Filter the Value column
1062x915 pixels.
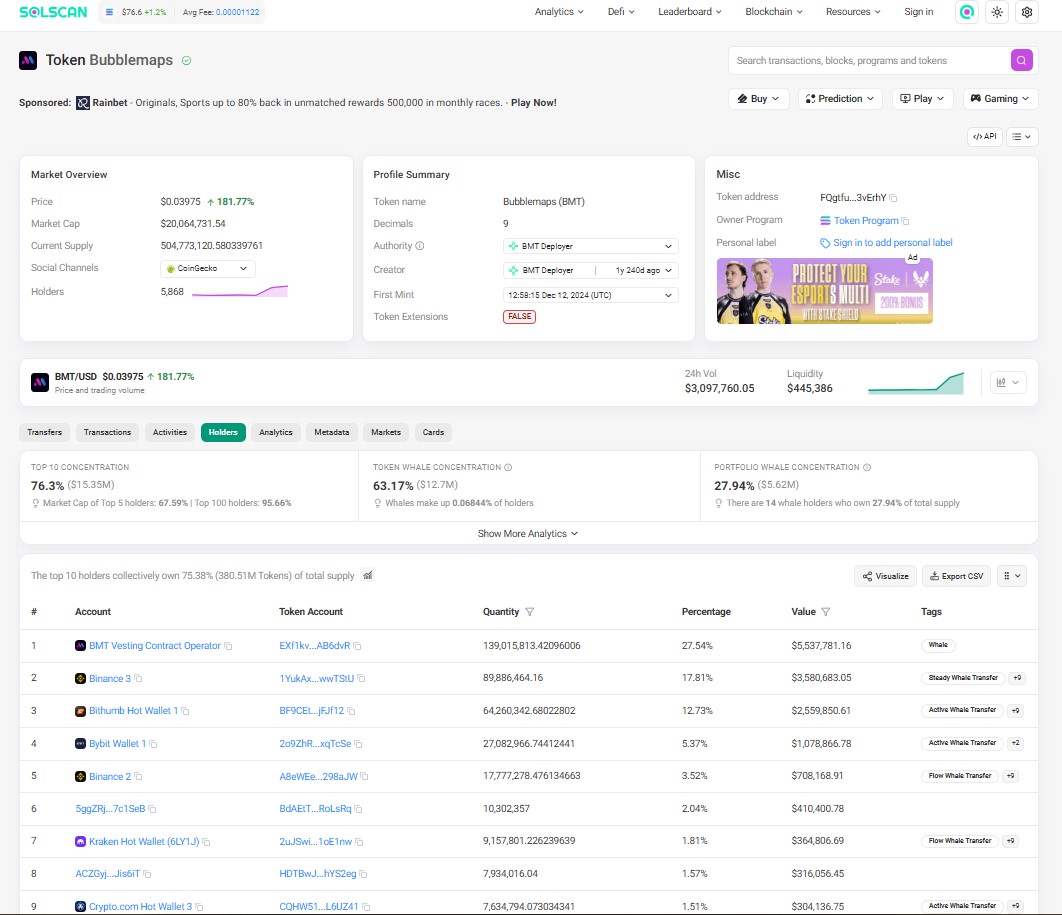point(826,612)
